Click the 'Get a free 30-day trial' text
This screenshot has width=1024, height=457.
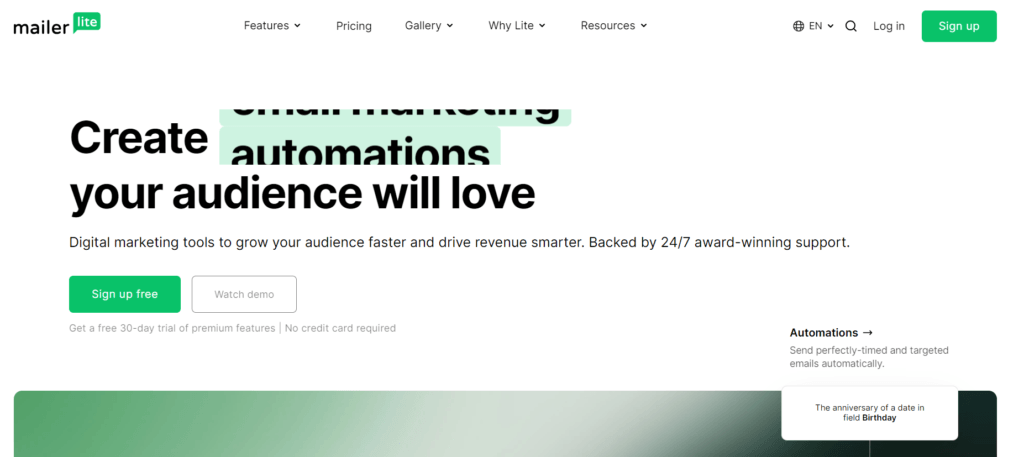172,328
